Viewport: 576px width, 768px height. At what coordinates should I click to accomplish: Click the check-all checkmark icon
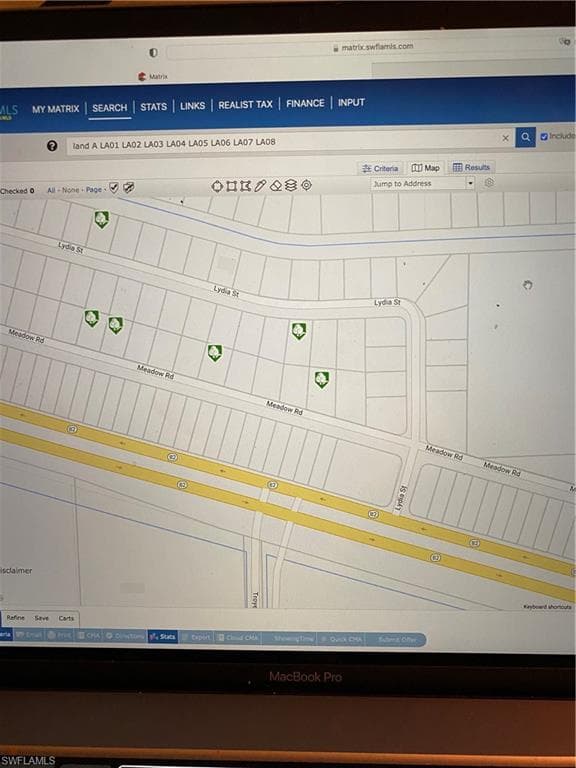(x=114, y=188)
